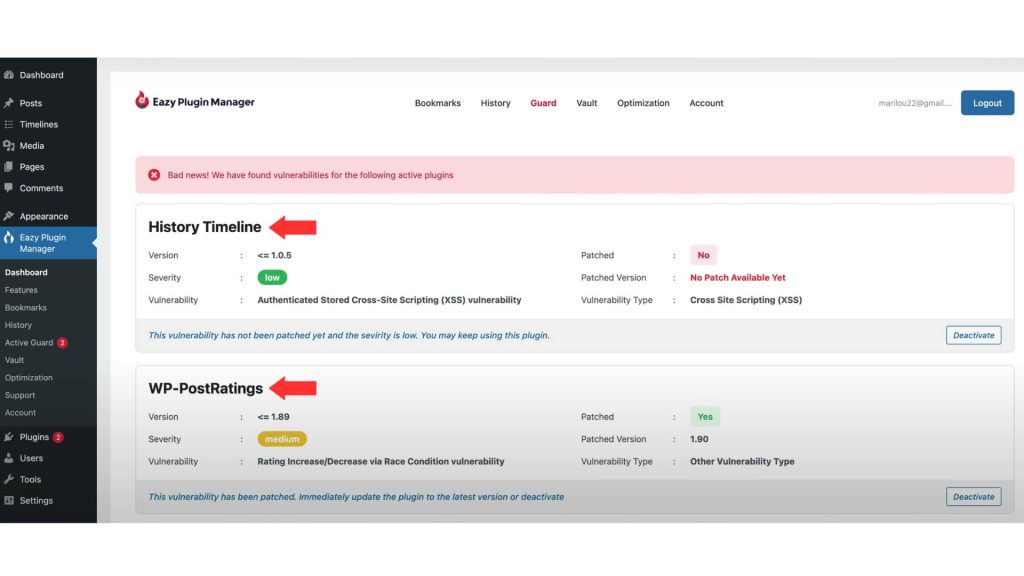The image size is (1024, 576).
Task: Click the Tools wrench icon
Action: click(8, 479)
